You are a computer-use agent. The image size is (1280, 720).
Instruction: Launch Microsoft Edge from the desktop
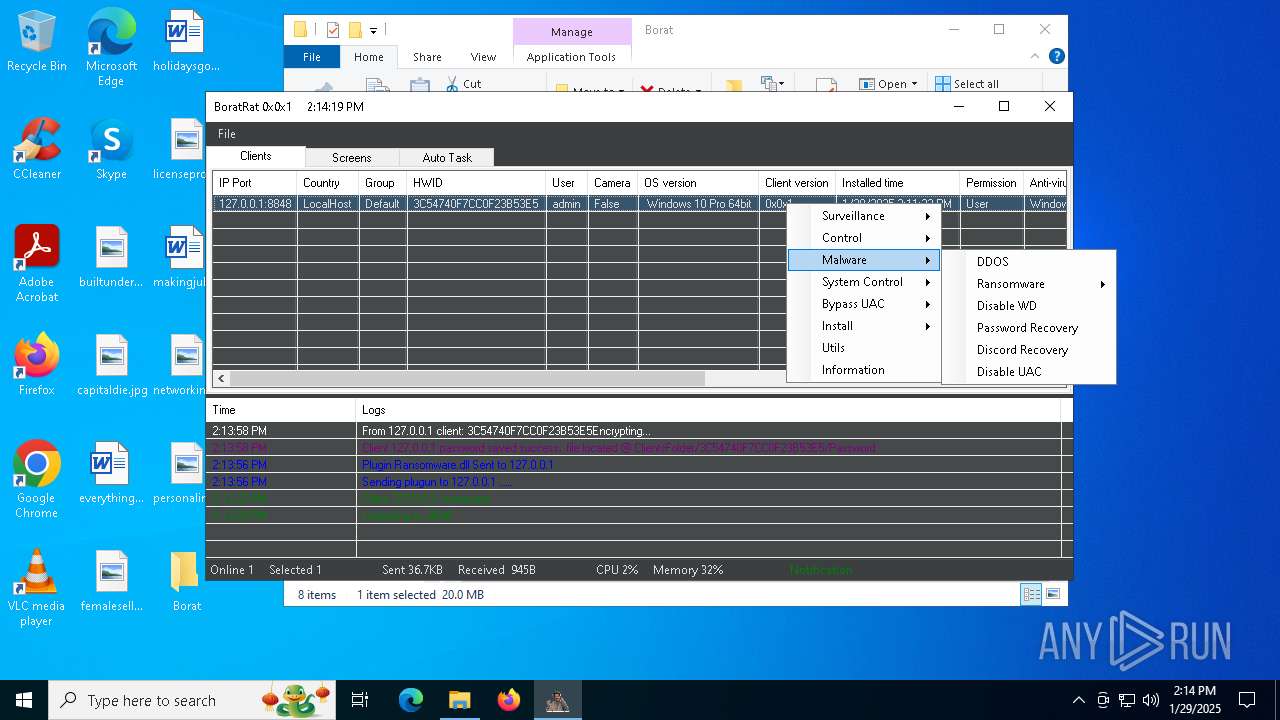coord(111,47)
